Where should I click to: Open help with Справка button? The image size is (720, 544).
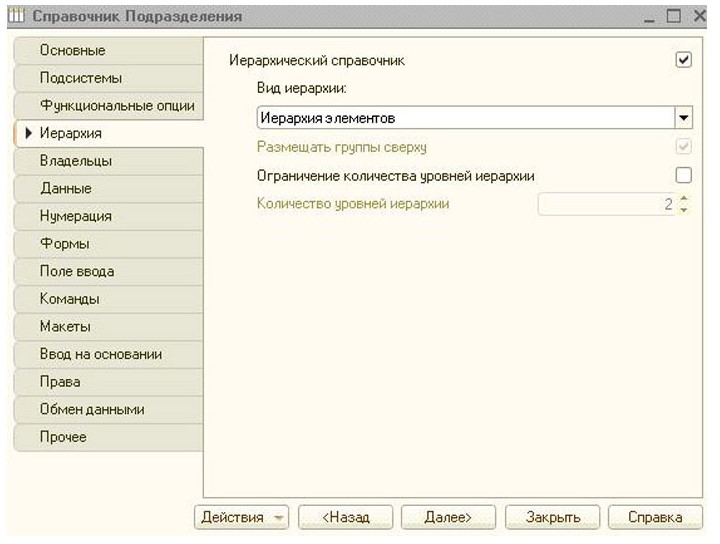(654, 517)
